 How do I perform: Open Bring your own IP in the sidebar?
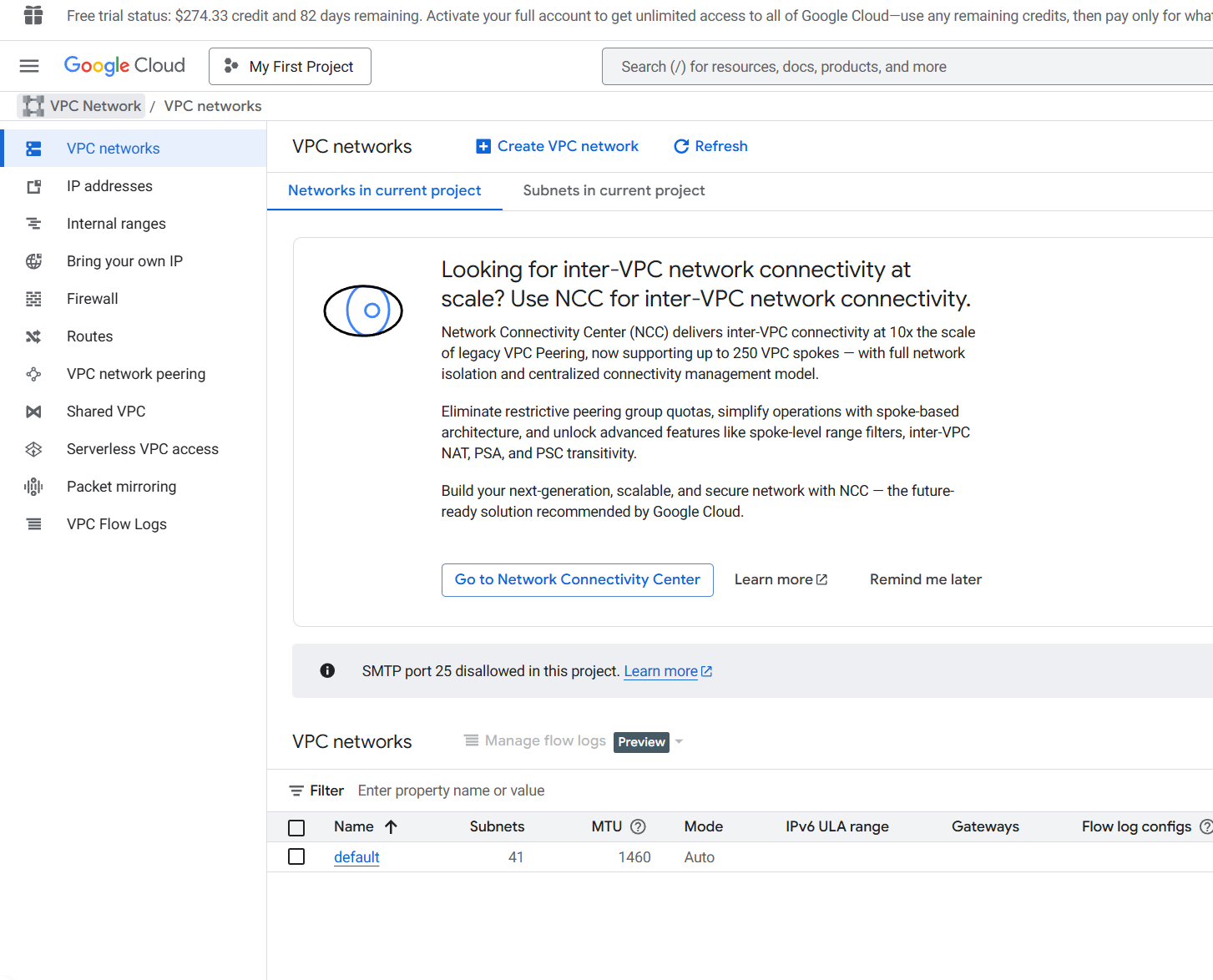coord(134,261)
